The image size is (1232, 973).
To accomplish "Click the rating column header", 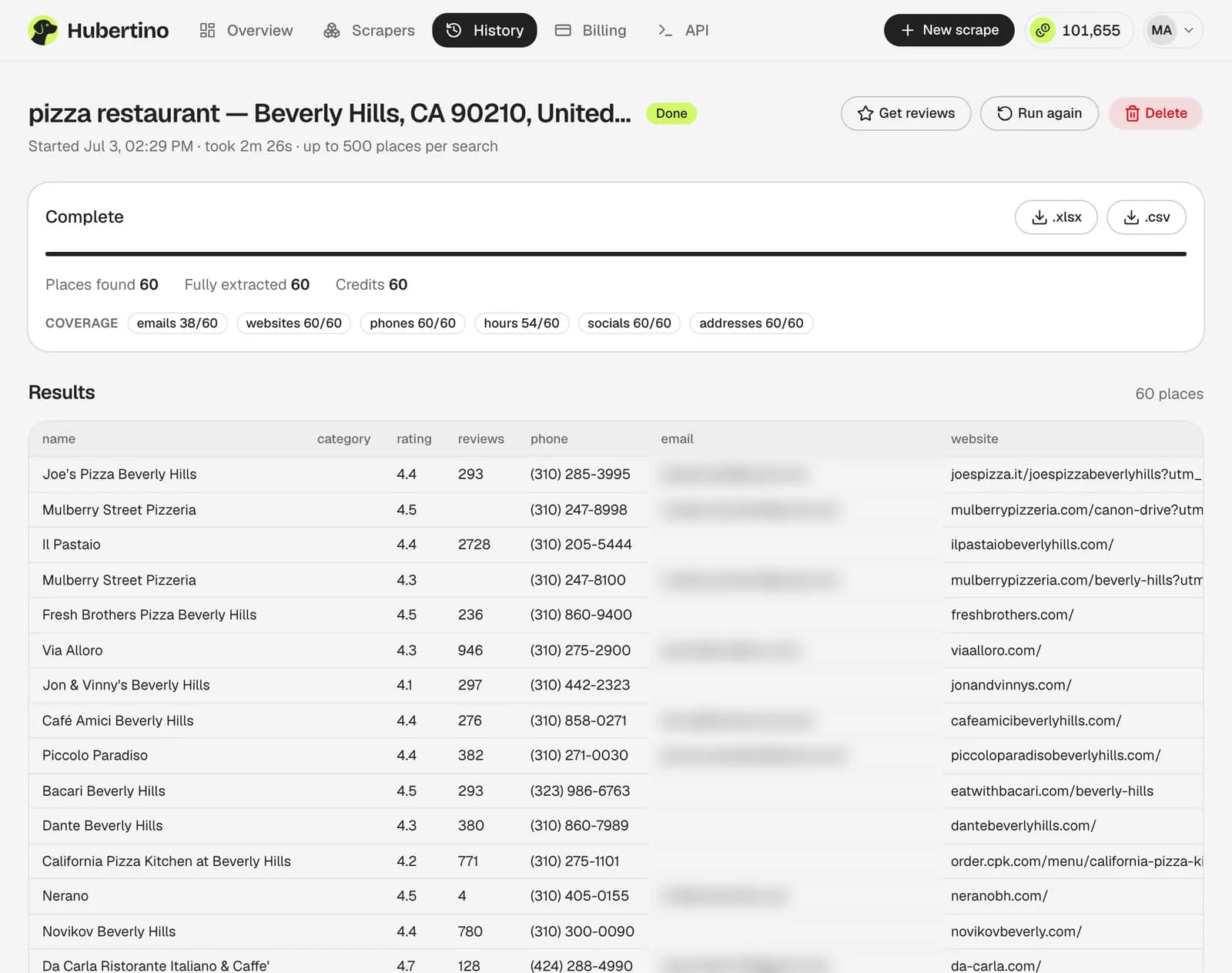I will [x=414, y=439].
